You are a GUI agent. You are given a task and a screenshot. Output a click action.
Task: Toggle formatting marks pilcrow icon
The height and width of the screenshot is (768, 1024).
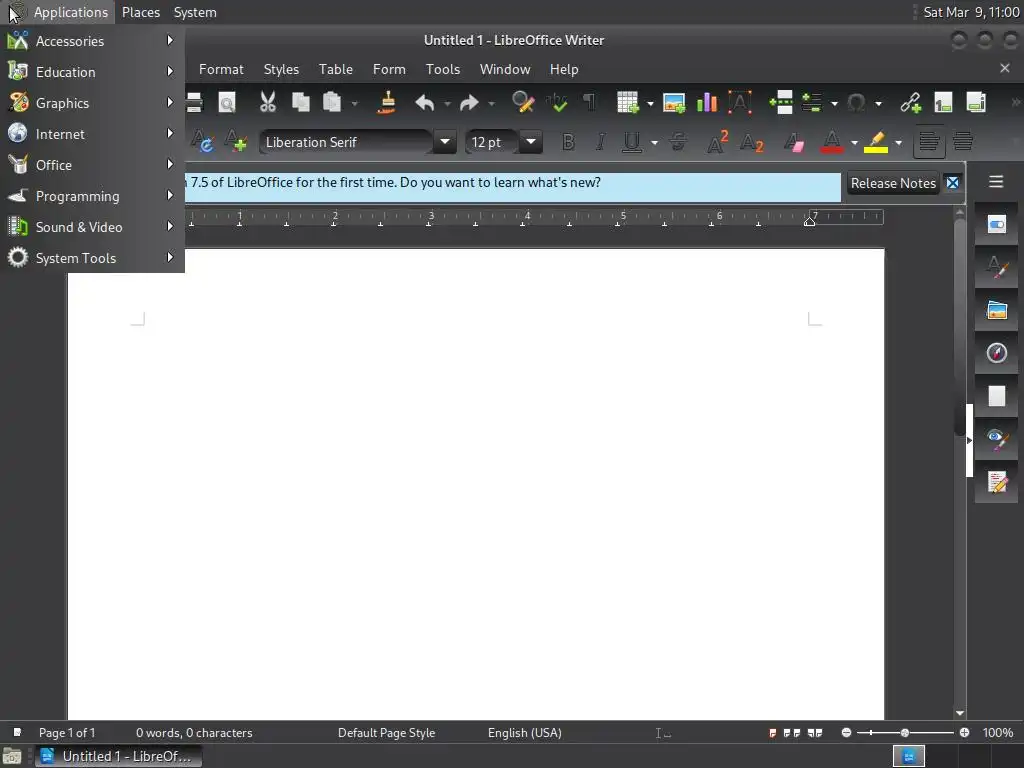589,103
